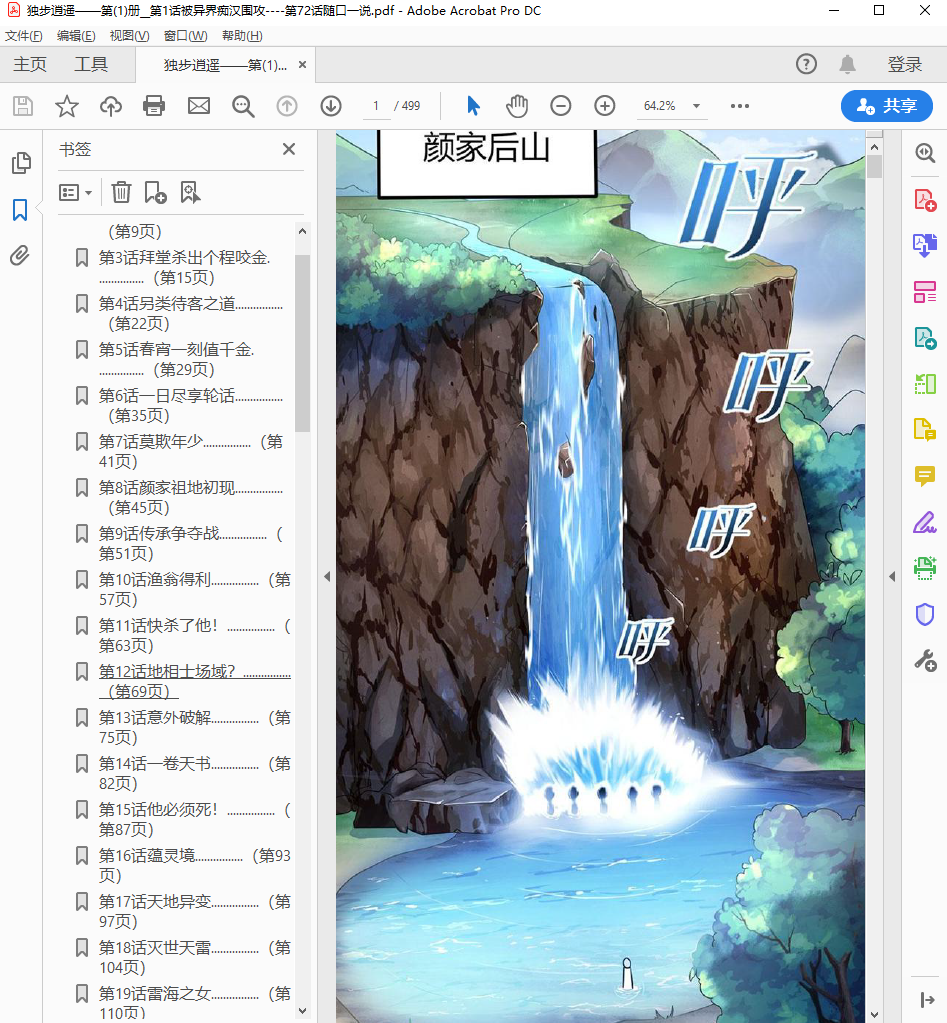Zoom in with plus button
947x1023 pixels.
click(x=605, y=106)
